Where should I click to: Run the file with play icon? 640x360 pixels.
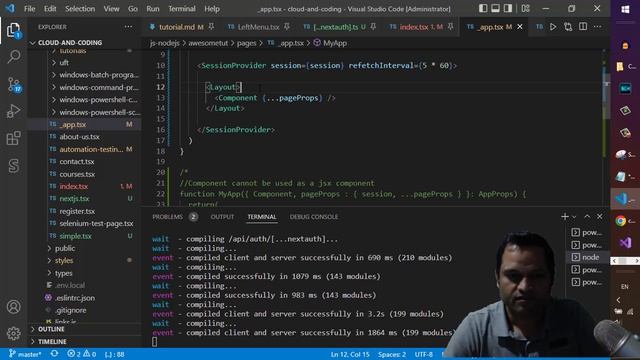coord(553,27)
